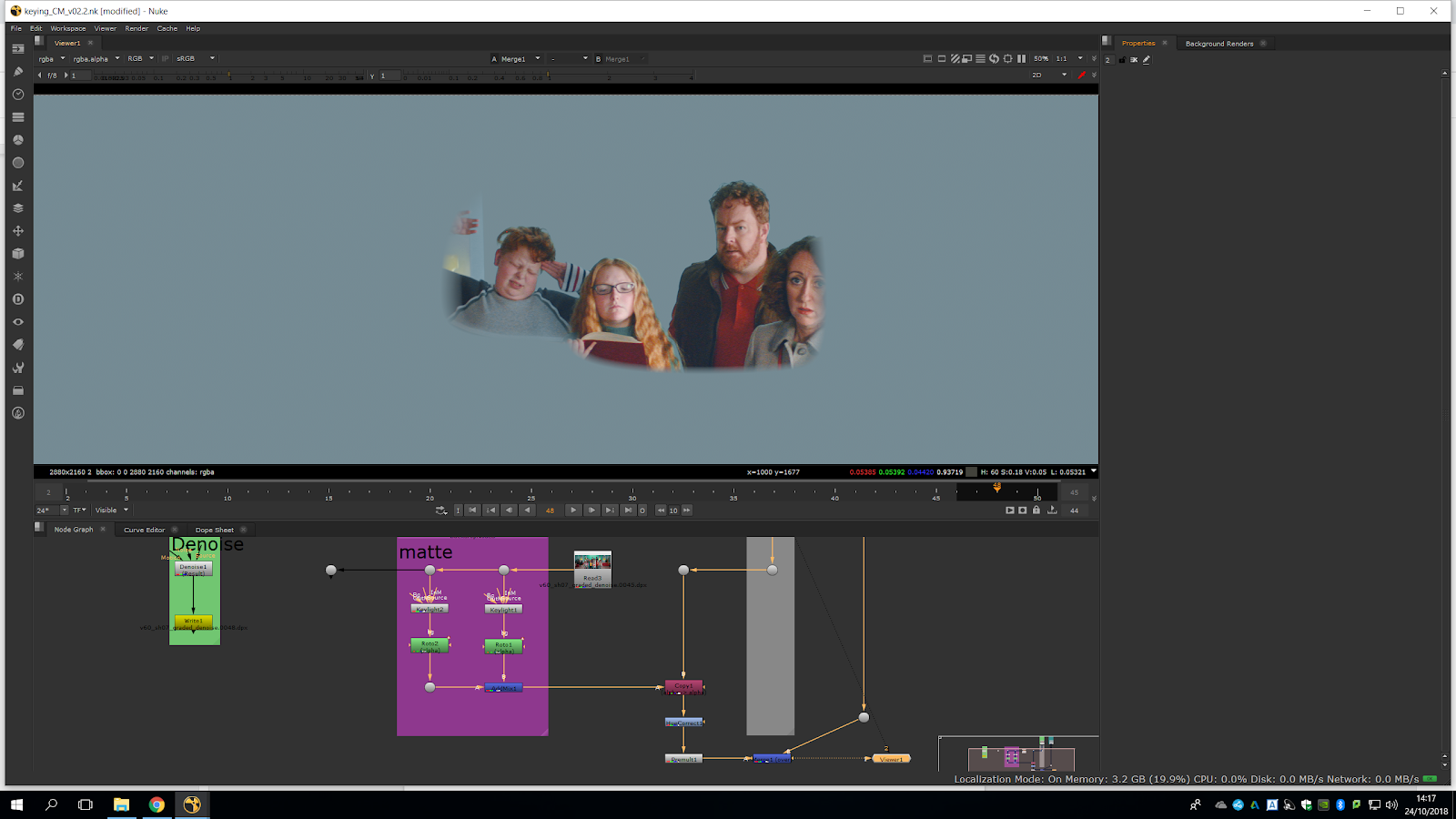Click the refresh viewer icon
The width and height of the screenshot is (1456, 819).
pyautogui.click(x=994, y=59)
